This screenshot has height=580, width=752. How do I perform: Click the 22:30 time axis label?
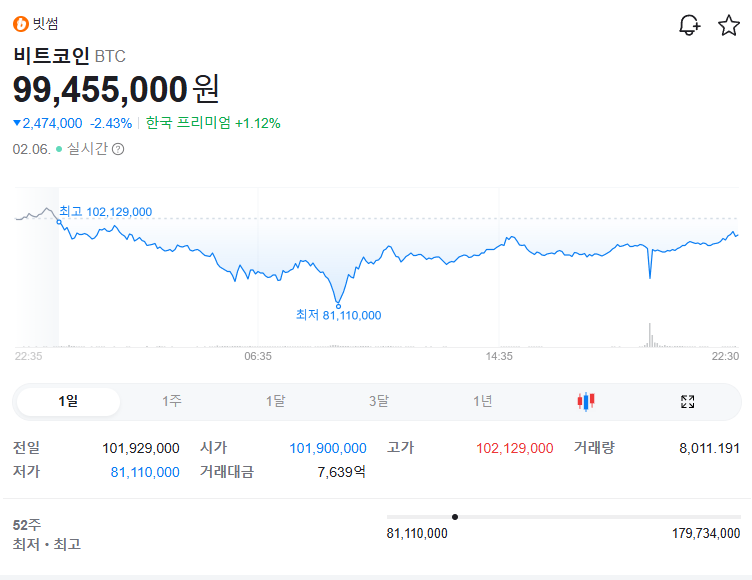point(725,356)
